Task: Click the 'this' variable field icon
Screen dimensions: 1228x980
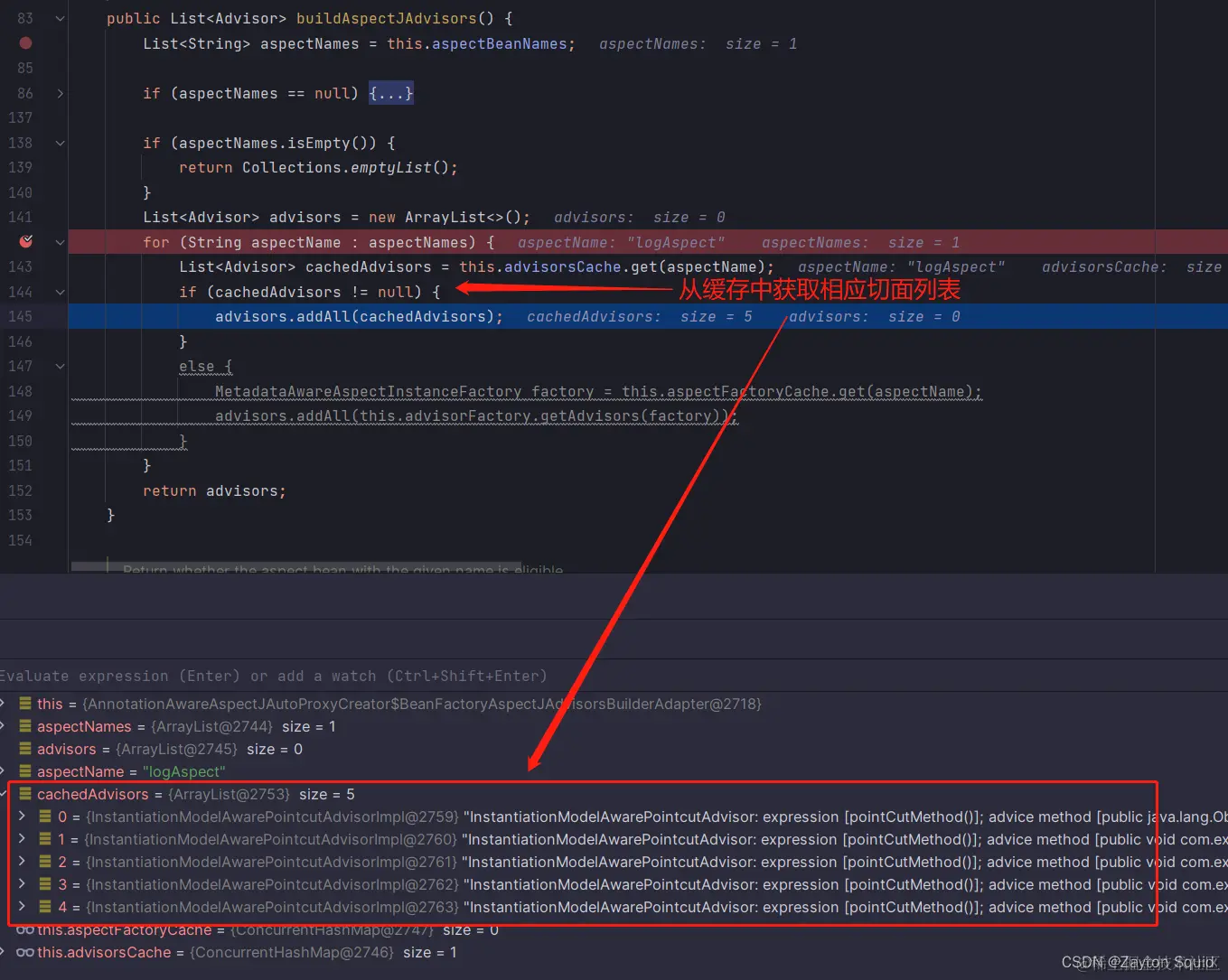Action: click(x=25, y=704)
